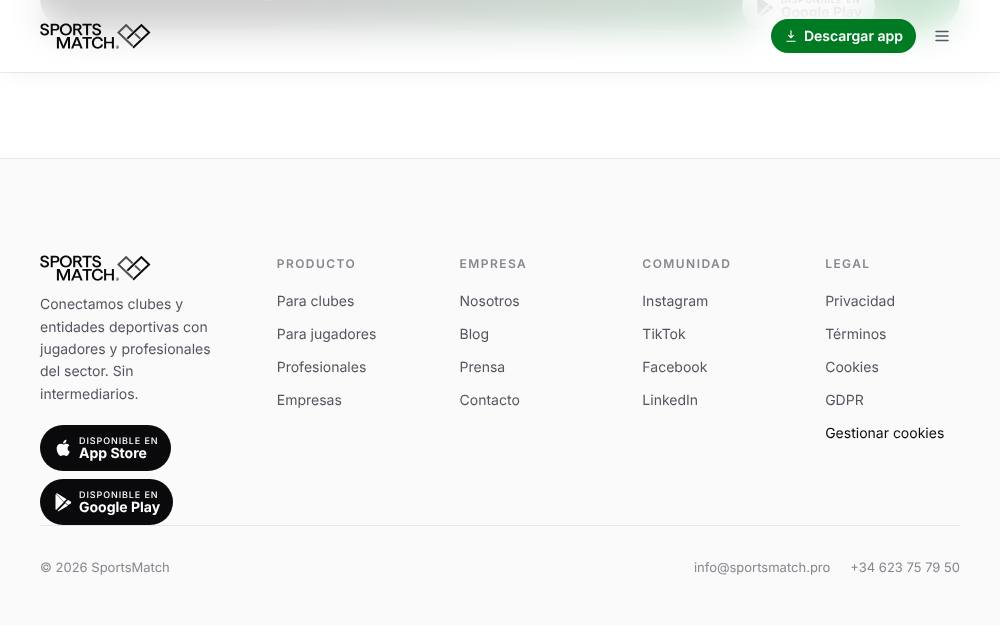Open the Términos link

[x=856, y=334]
